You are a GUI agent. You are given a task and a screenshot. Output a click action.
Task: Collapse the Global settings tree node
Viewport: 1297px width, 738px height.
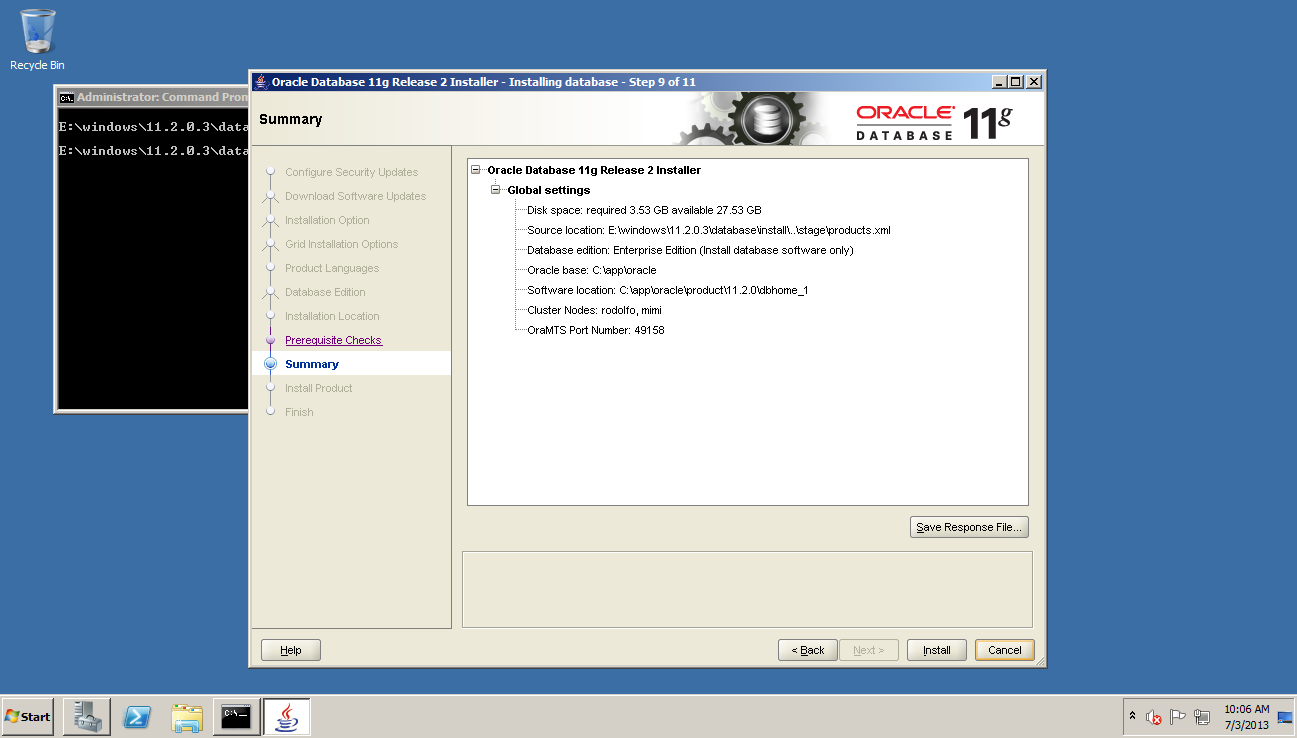pyautogui.click(x=495, y=190)
